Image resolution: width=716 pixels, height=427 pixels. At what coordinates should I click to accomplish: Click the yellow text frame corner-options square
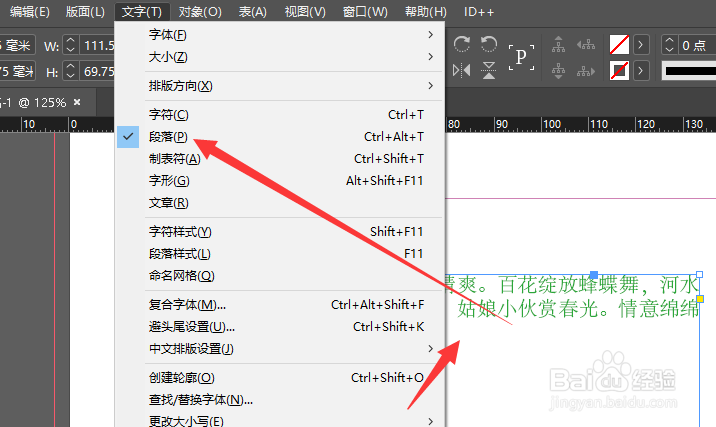tap(700, 299)
